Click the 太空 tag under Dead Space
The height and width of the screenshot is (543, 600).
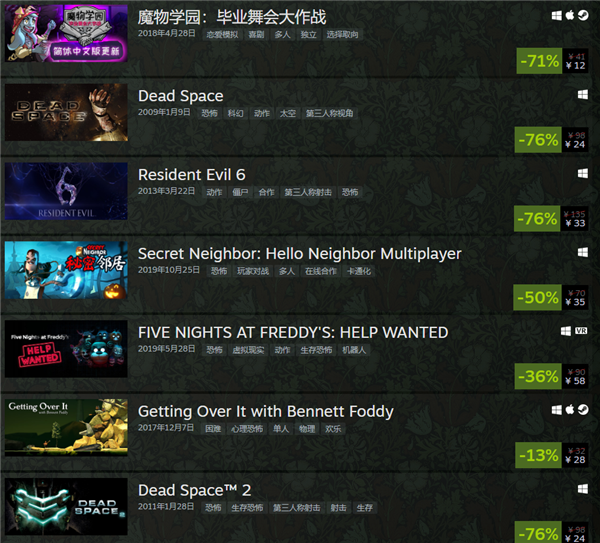pyautogui.click(x=288, y=113)
